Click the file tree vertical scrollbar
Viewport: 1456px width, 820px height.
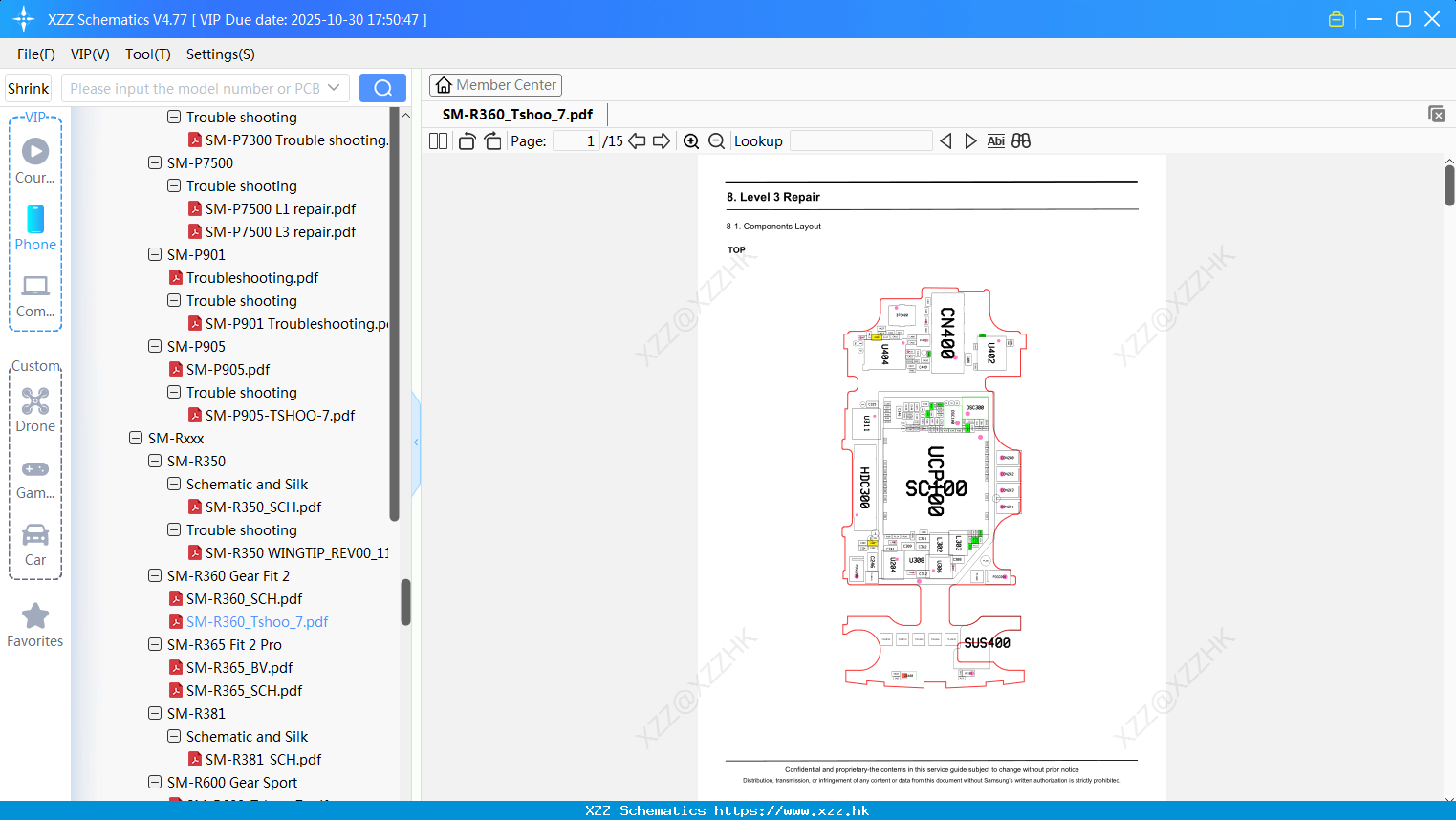(405, 602)
